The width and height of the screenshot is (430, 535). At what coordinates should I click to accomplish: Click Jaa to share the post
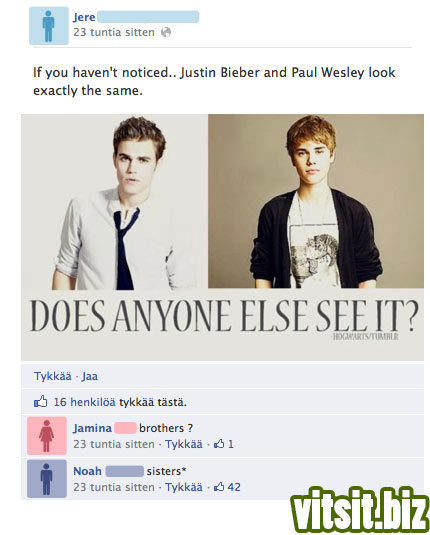coord(90,376)
